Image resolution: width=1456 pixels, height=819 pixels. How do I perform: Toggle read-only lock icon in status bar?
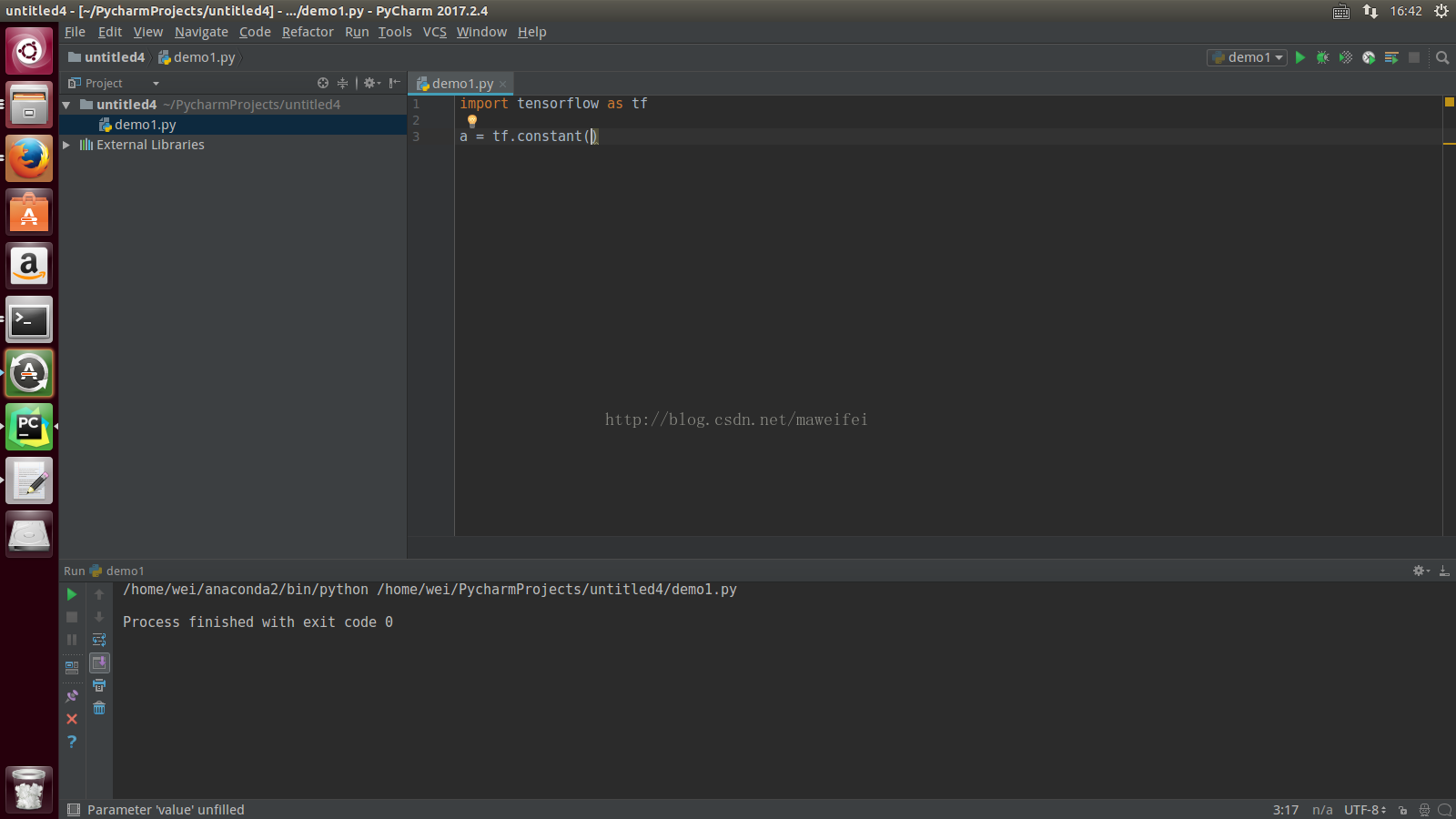pyautogui.click(x=1403, y=810)
